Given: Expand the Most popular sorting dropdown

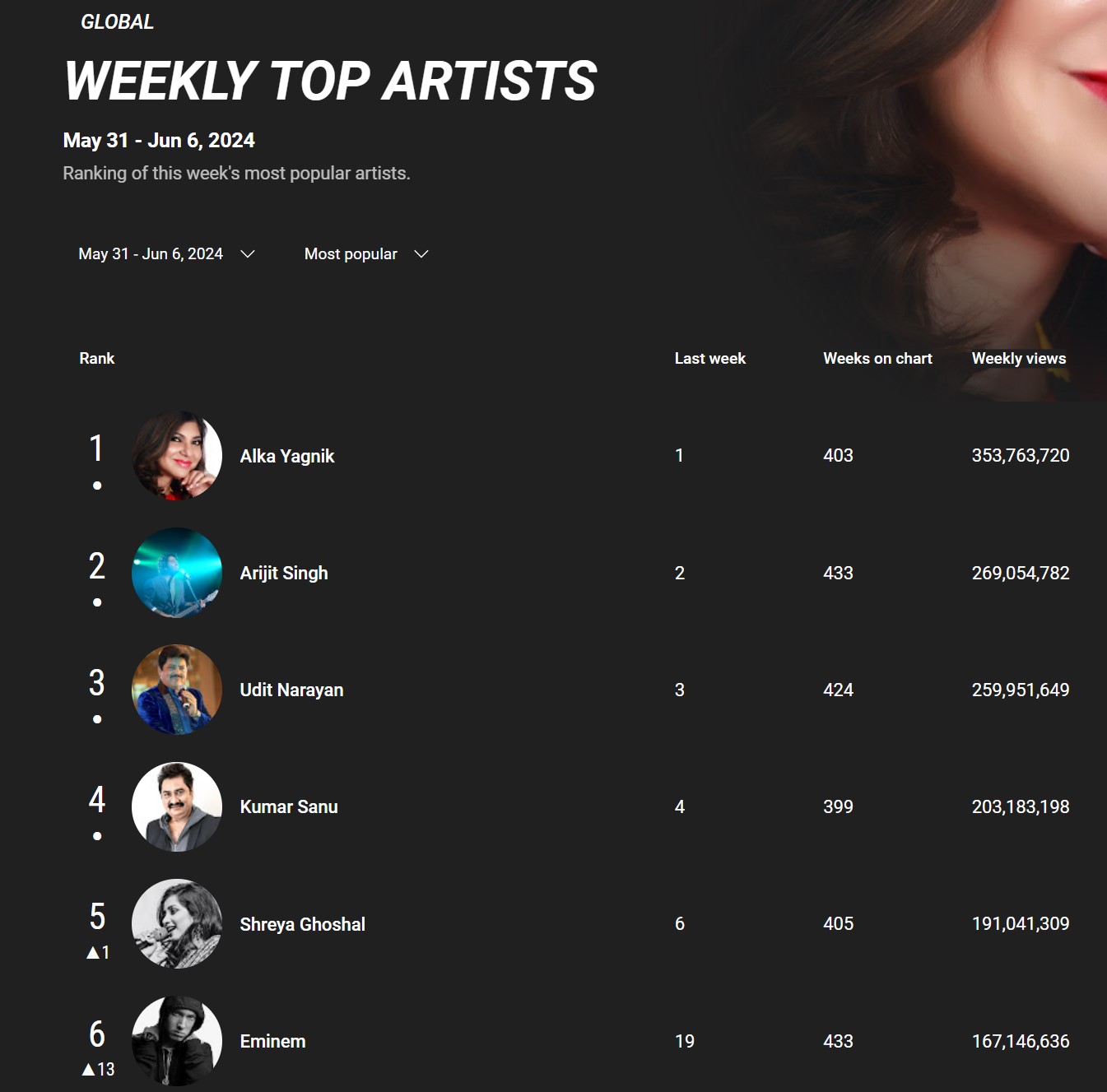Looking at the screenshot, I should (x=366, y=254).
